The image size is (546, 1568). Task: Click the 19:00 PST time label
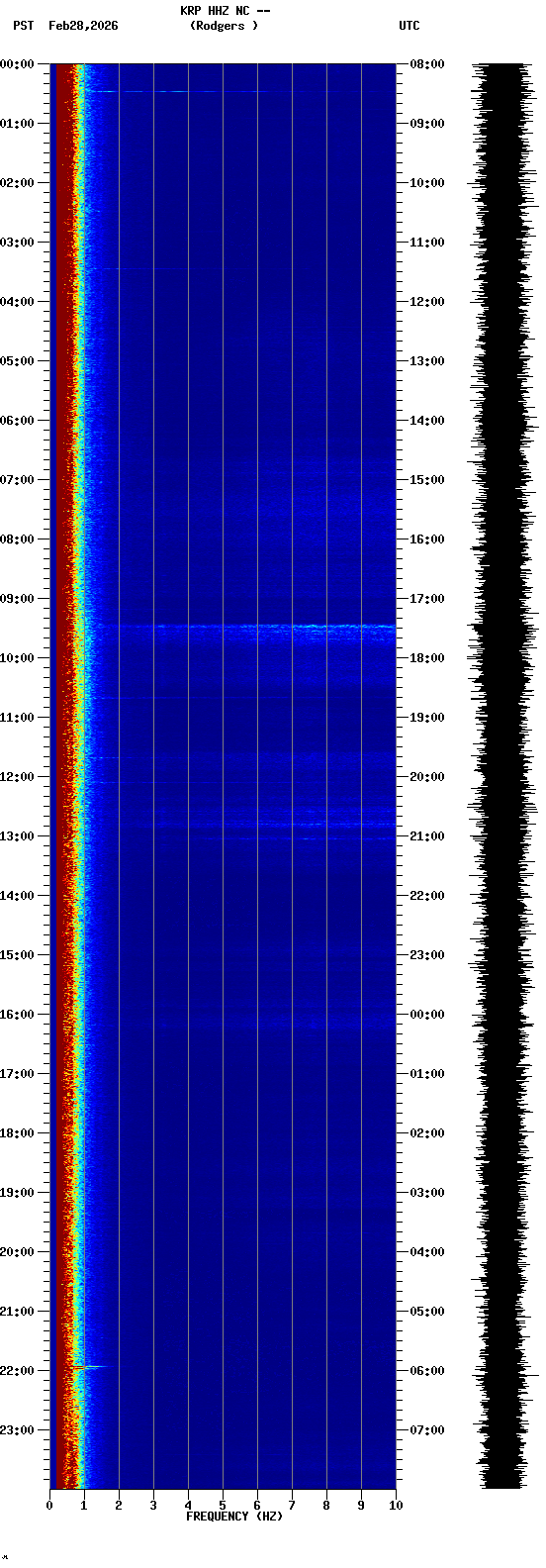17,1193
